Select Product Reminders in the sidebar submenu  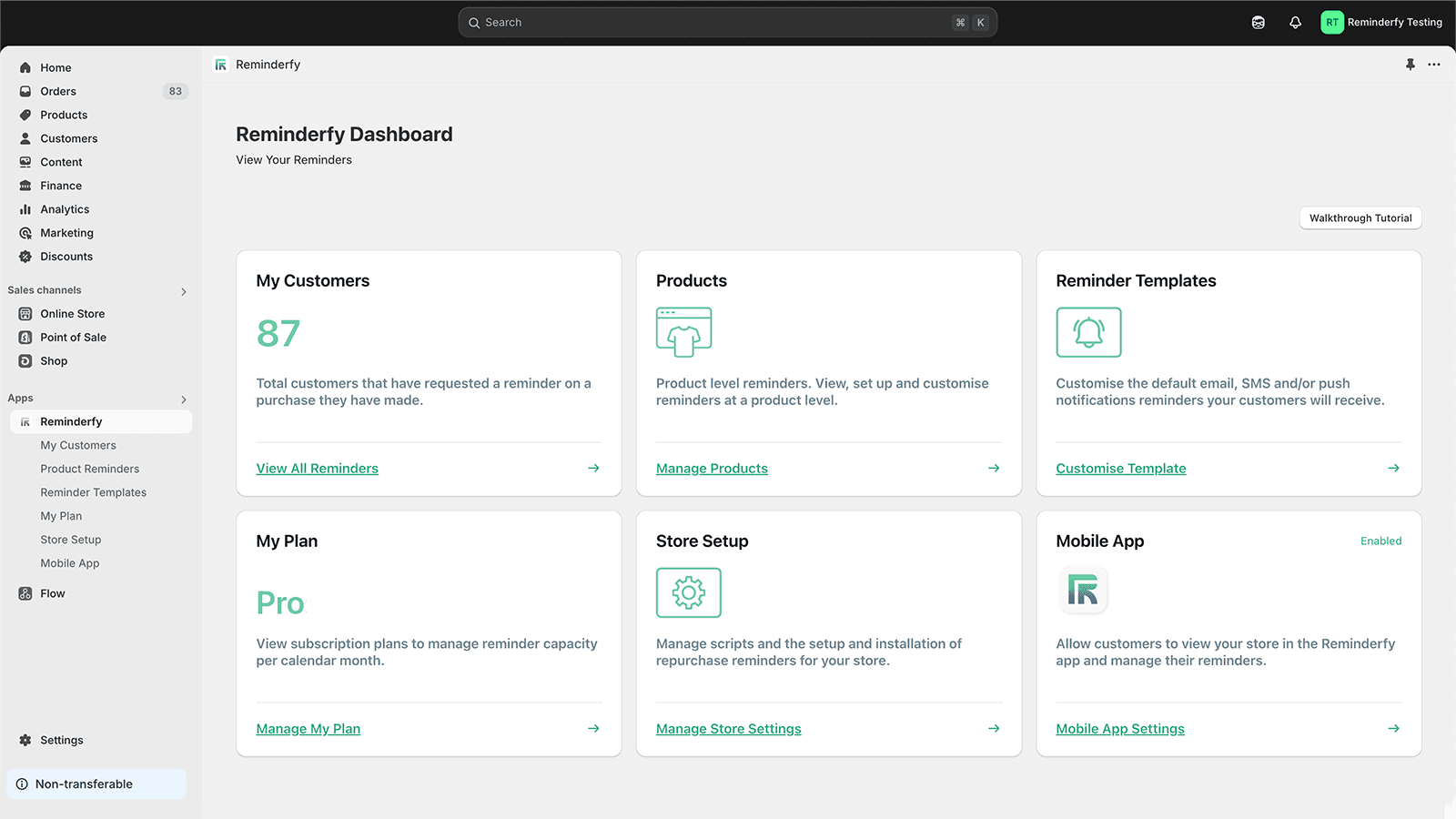tap(90, 469)
